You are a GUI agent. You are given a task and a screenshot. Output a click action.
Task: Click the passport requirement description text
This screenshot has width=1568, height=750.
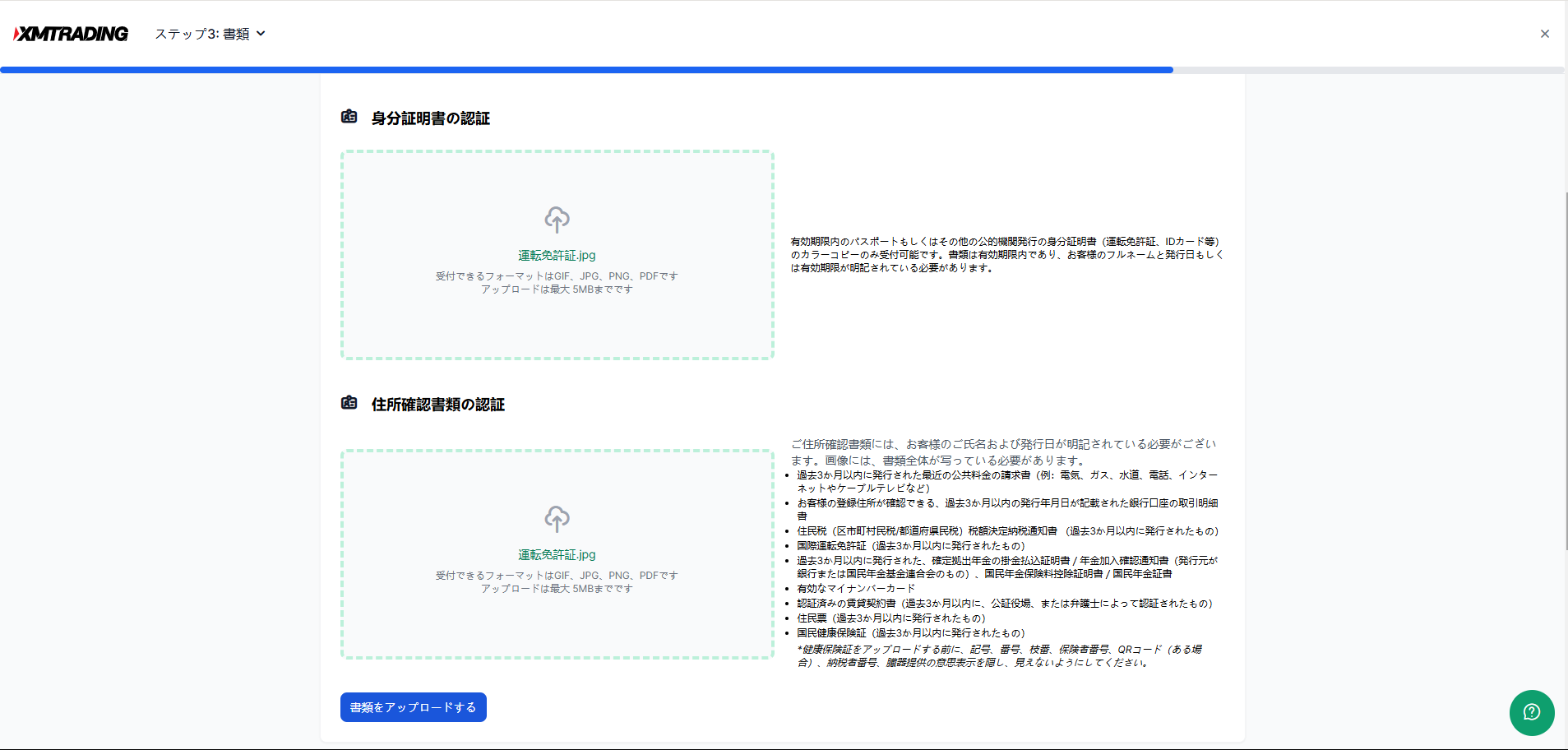(1006, 255)
